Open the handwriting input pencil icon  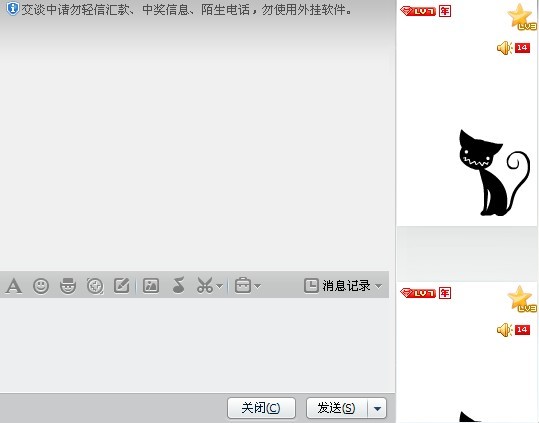(x=122, y=286)
